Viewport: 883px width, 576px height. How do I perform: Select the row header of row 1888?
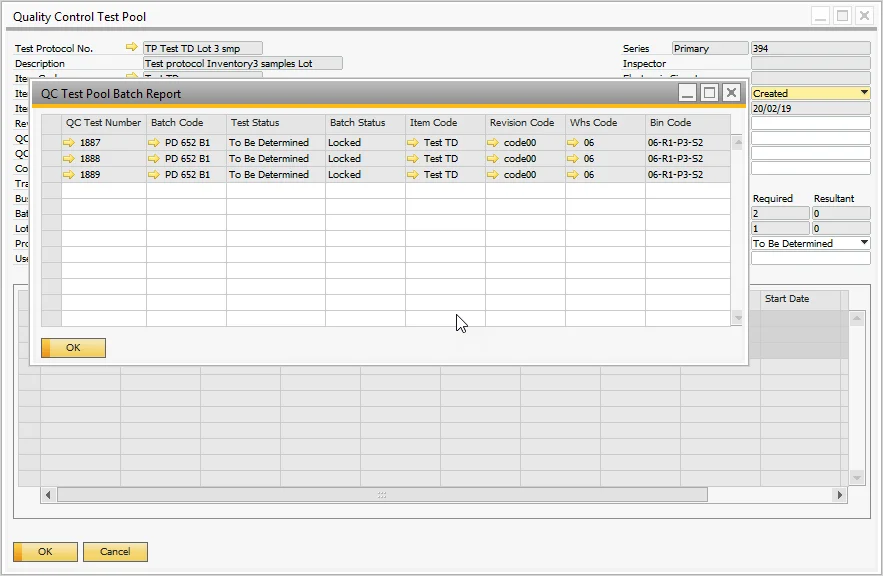(51, 159)
